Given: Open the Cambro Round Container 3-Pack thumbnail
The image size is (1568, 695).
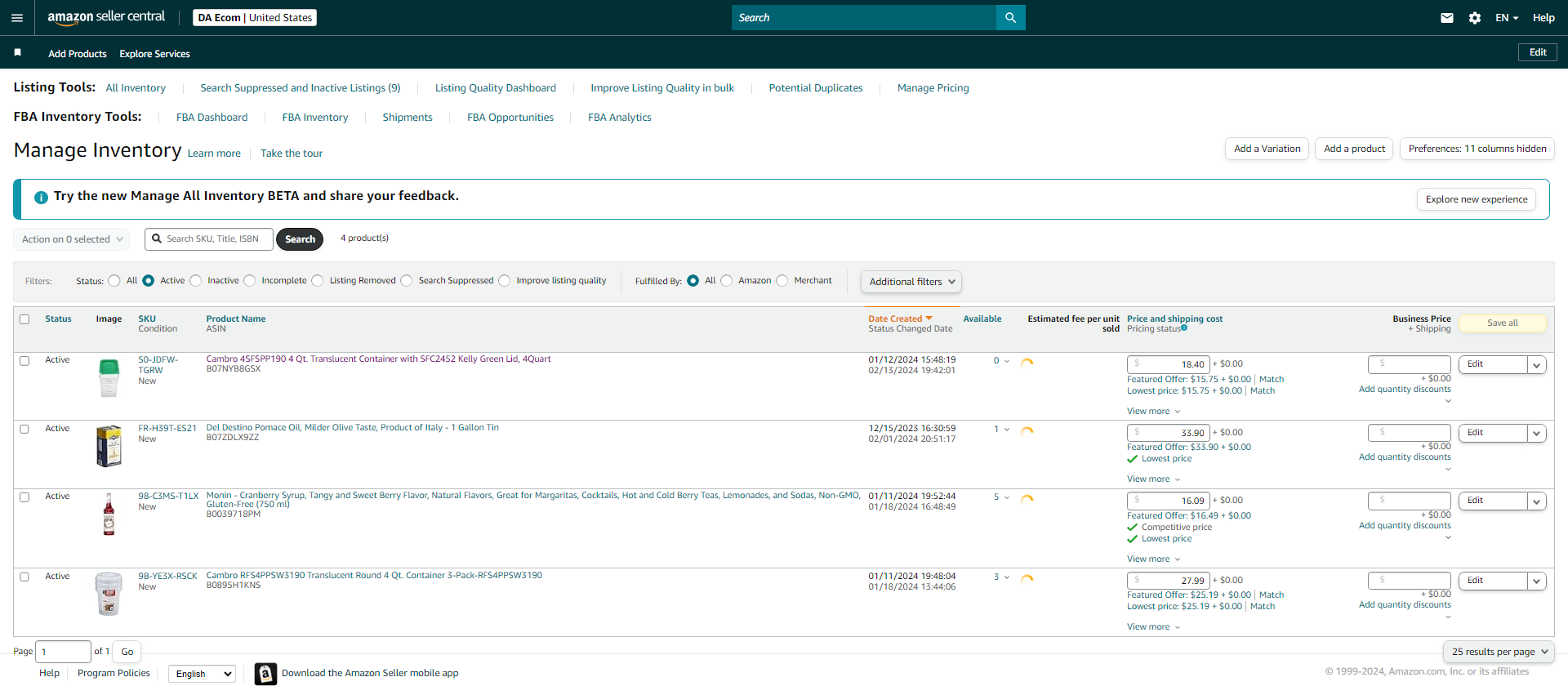Looking at the screenshot, I should click(x=109, y=594).
